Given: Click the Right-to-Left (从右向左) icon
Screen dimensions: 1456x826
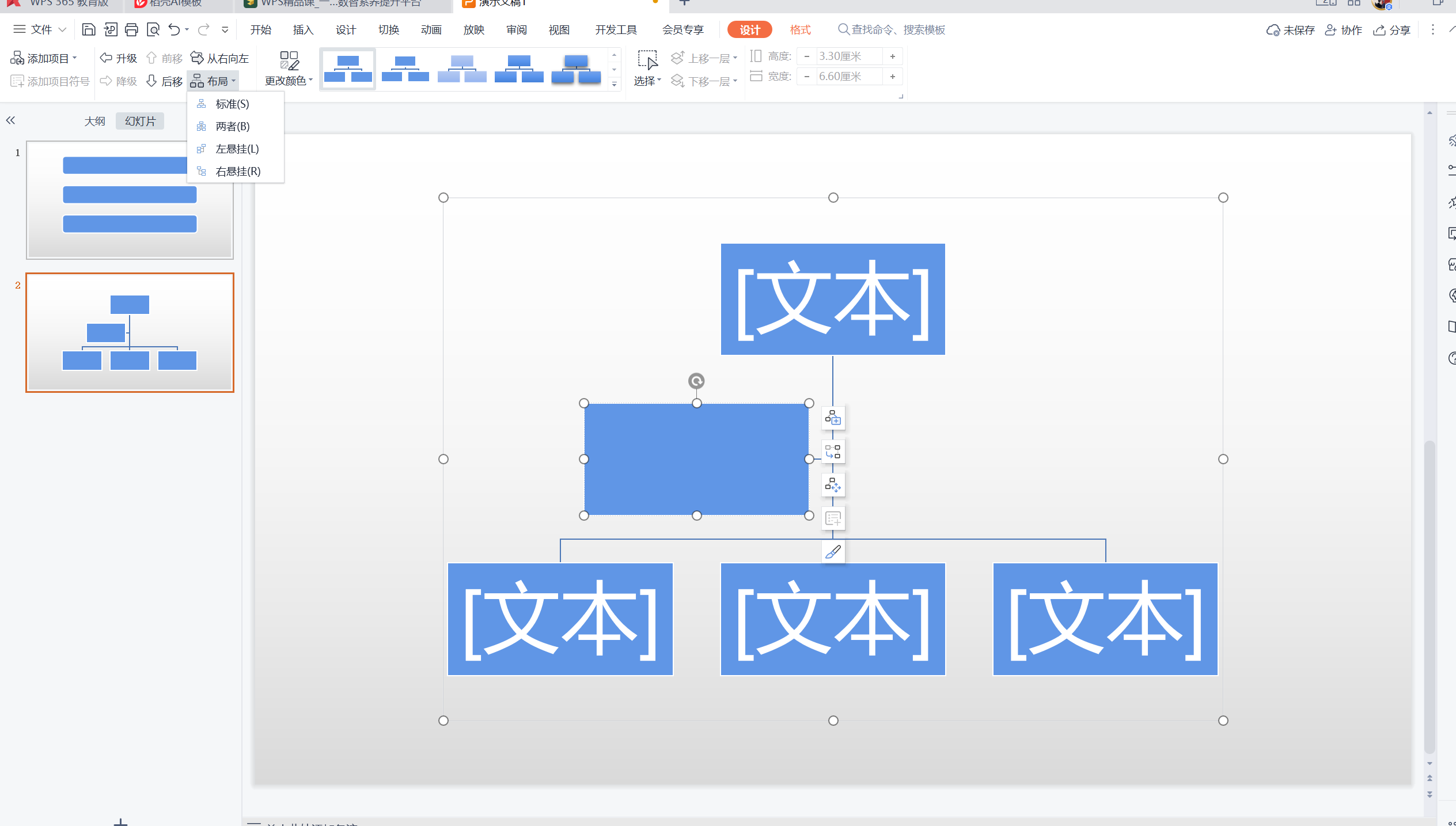Looking at the screenshot, I should 197,58.
